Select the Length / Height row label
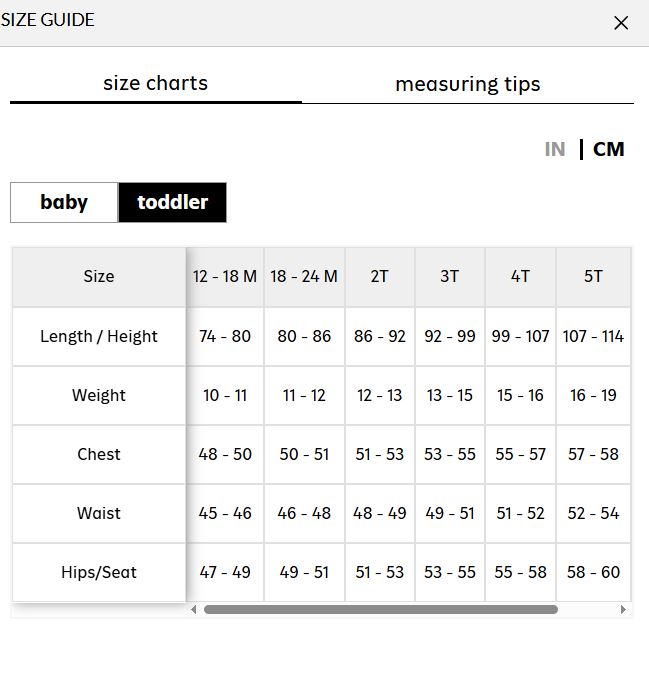This screenshot has width=649, height=687. [99, 336]
